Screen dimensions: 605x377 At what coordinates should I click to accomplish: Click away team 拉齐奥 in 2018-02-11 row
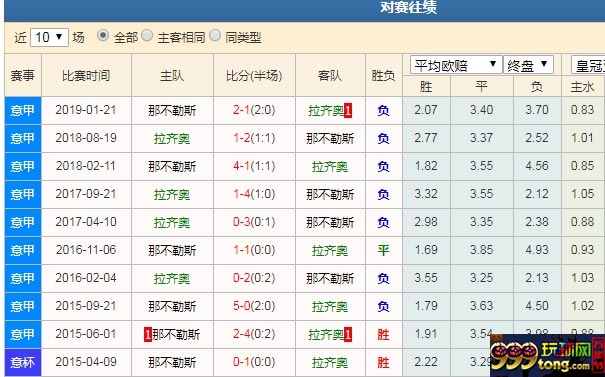click(x=330, y=167)
